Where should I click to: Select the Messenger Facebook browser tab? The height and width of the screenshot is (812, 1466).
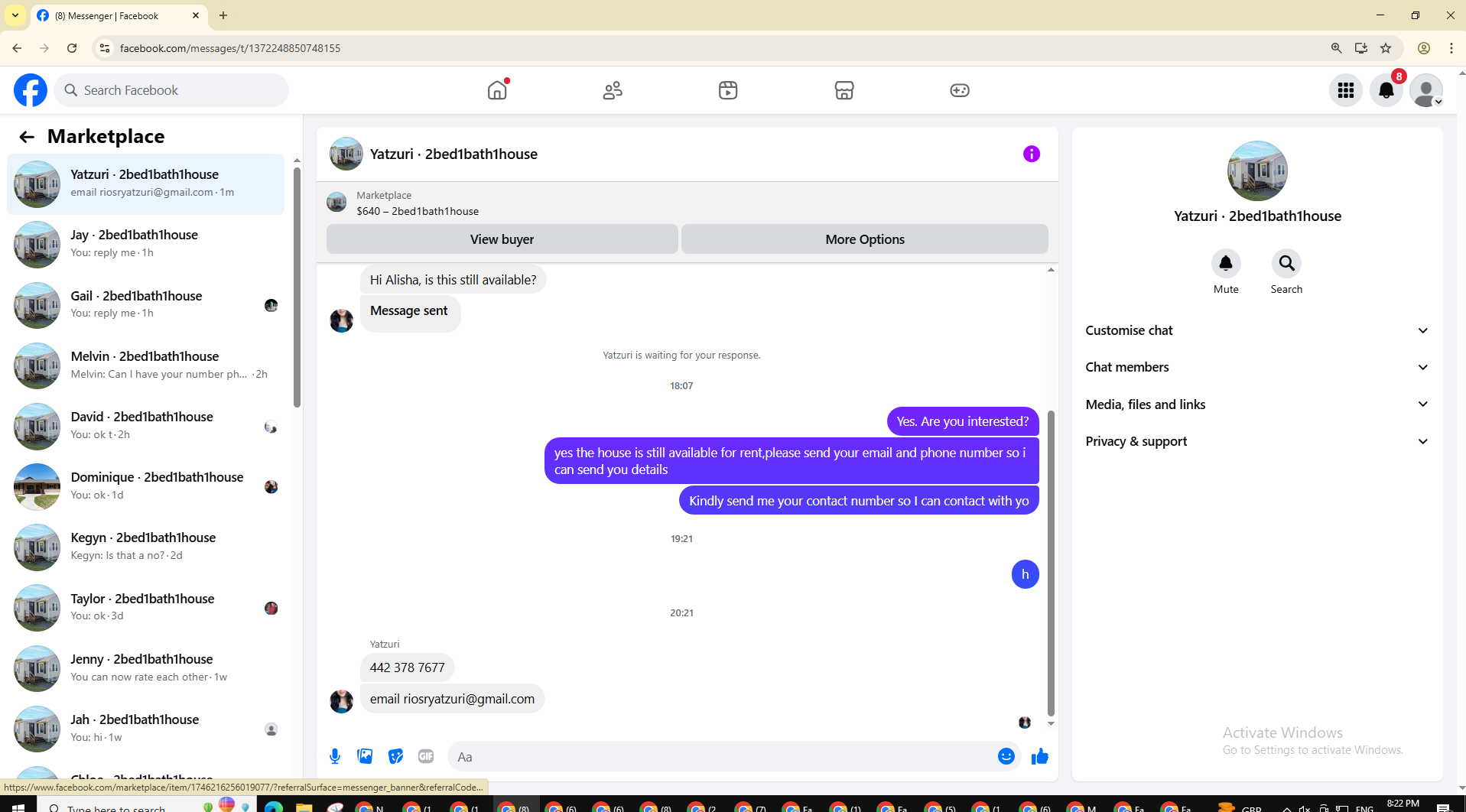[119, 15]
